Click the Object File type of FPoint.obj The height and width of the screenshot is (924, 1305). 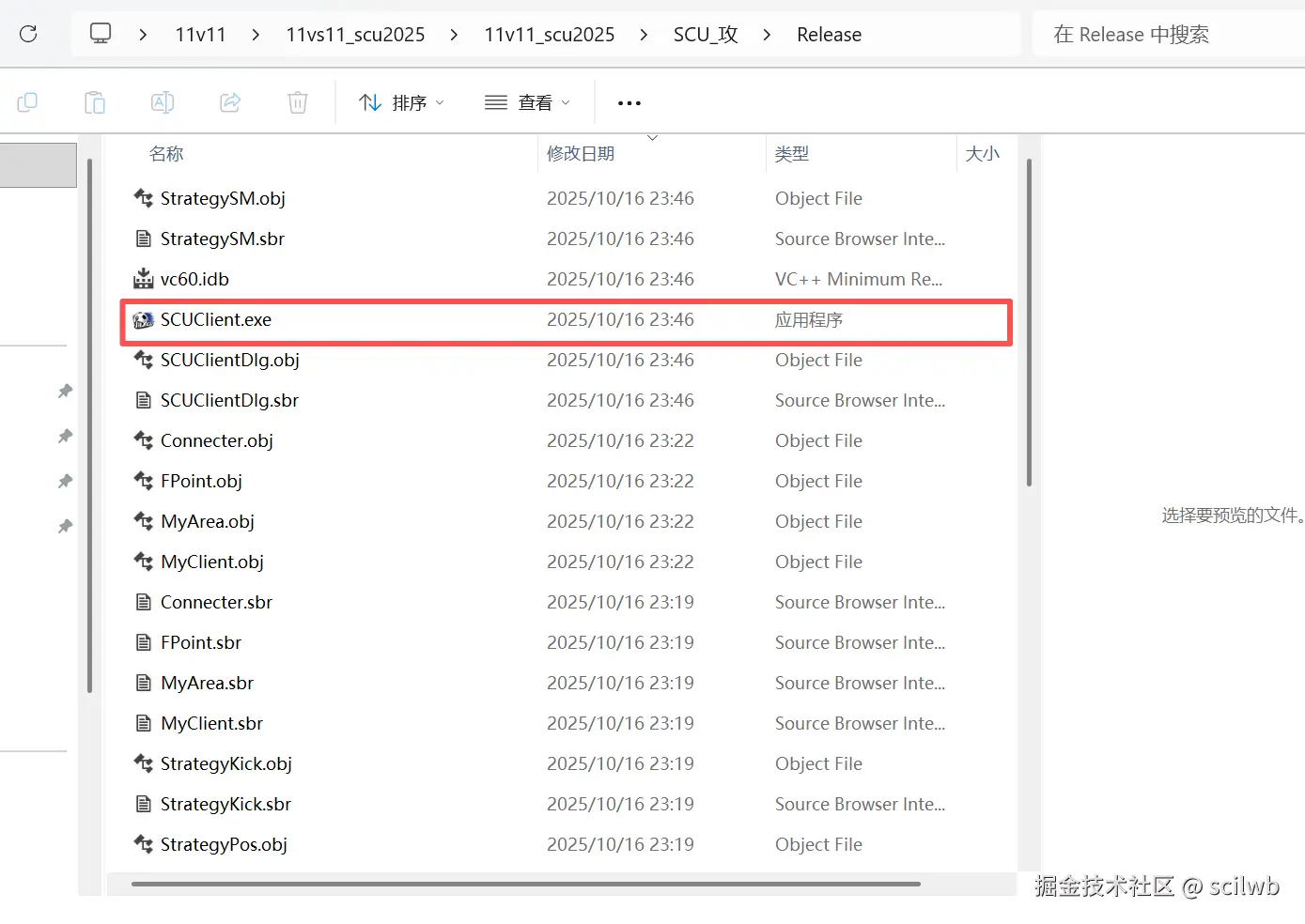pyautogui.click(x=818, y=481)
